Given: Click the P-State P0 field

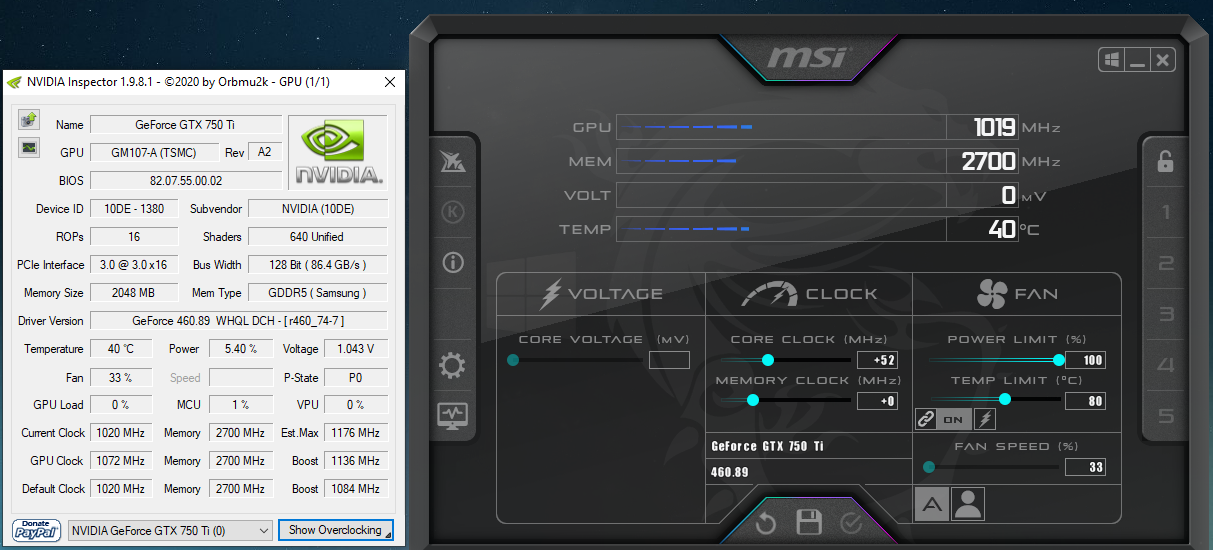Looking at the screenshot, I should [x=356, y=378].
